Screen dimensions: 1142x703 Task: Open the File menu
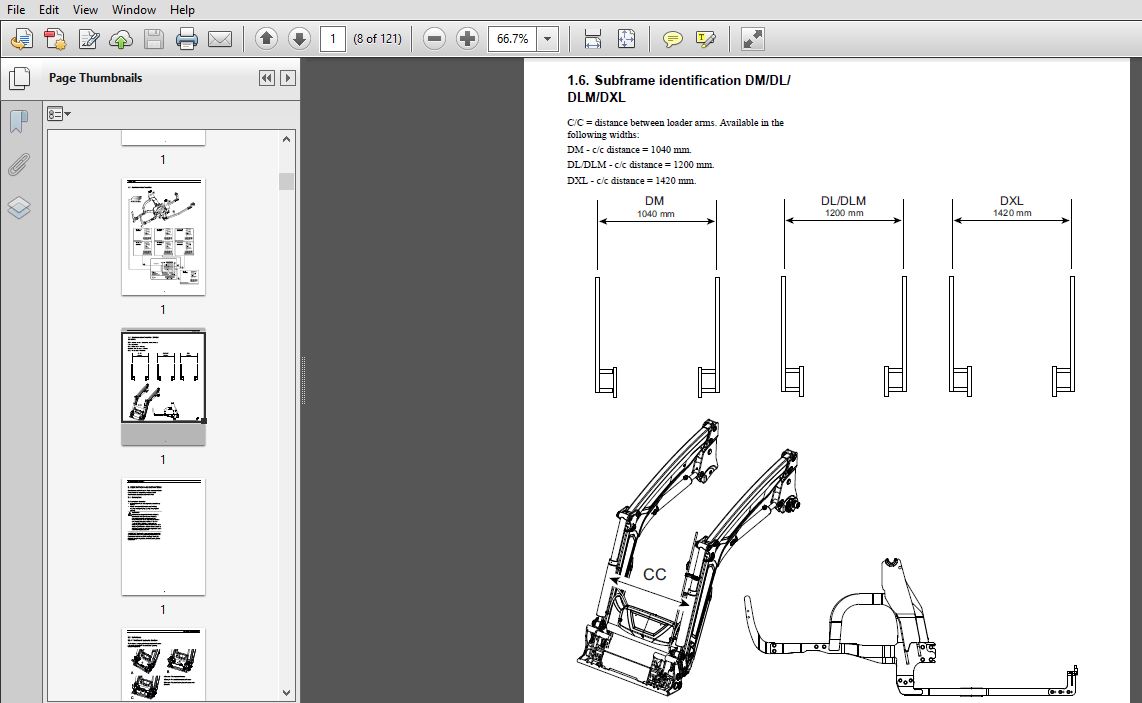16,9
